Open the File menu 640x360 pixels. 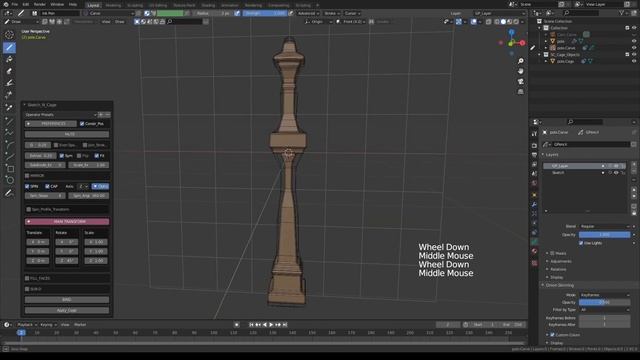(x=15, y=4)
